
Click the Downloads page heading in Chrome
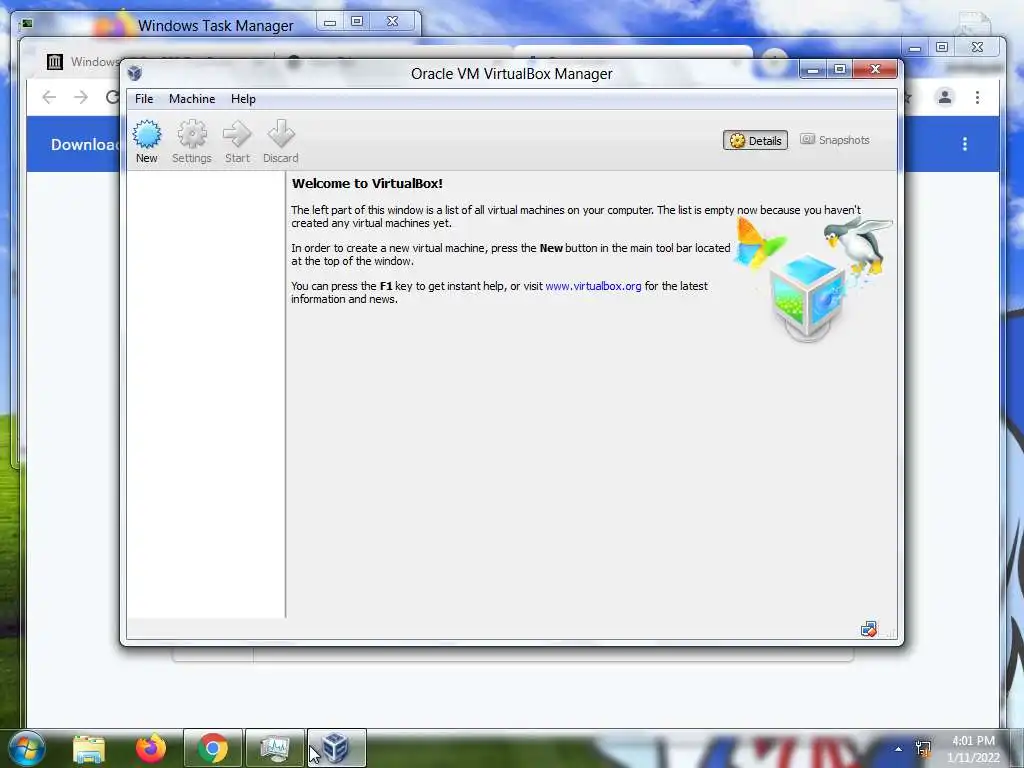(85, 144)
